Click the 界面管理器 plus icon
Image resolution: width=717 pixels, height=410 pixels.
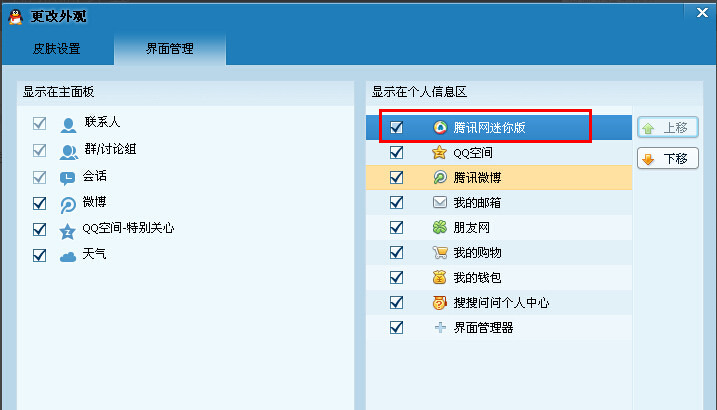coord(439,328)
